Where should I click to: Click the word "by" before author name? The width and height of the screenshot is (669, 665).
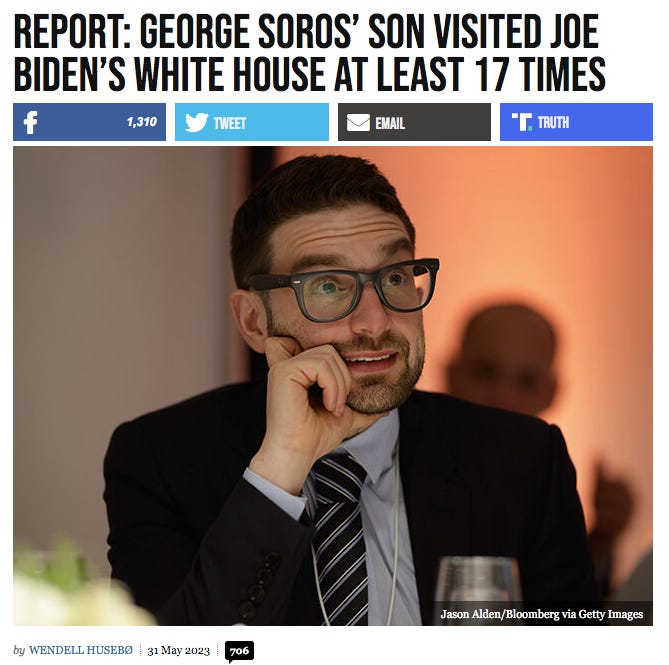tap(19, 650)
